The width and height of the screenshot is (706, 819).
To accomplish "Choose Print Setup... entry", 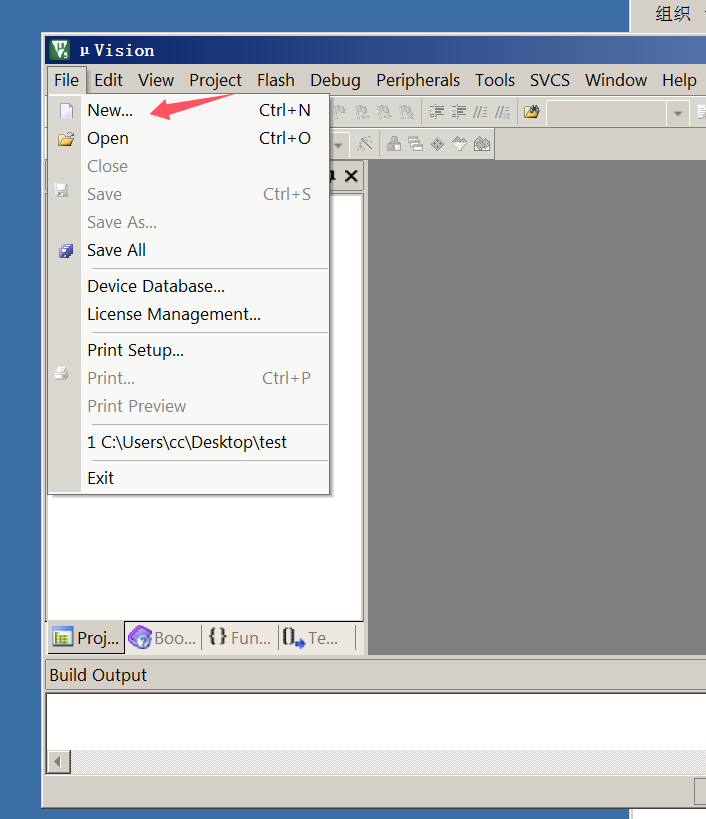I will pyautogui.click(x=189, y=350).
